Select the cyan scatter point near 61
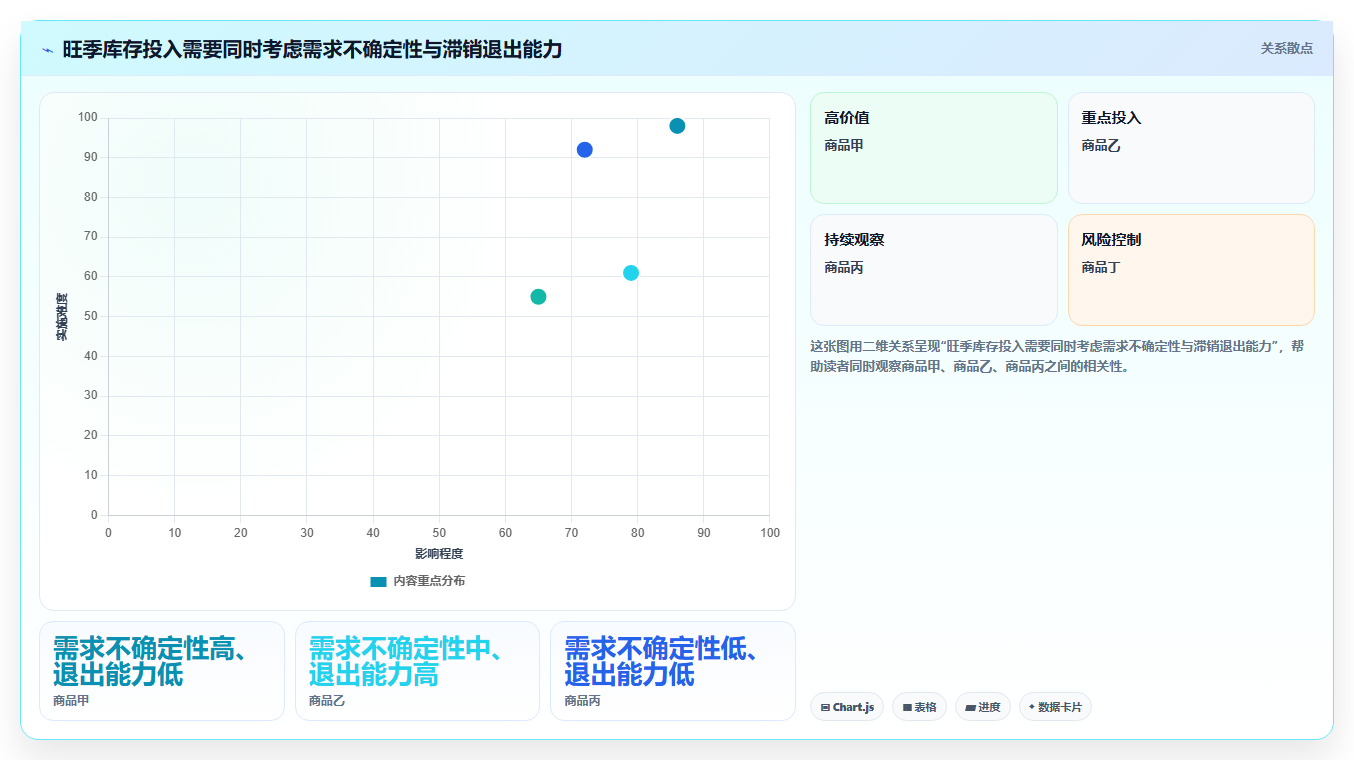 tap(631, 273)
